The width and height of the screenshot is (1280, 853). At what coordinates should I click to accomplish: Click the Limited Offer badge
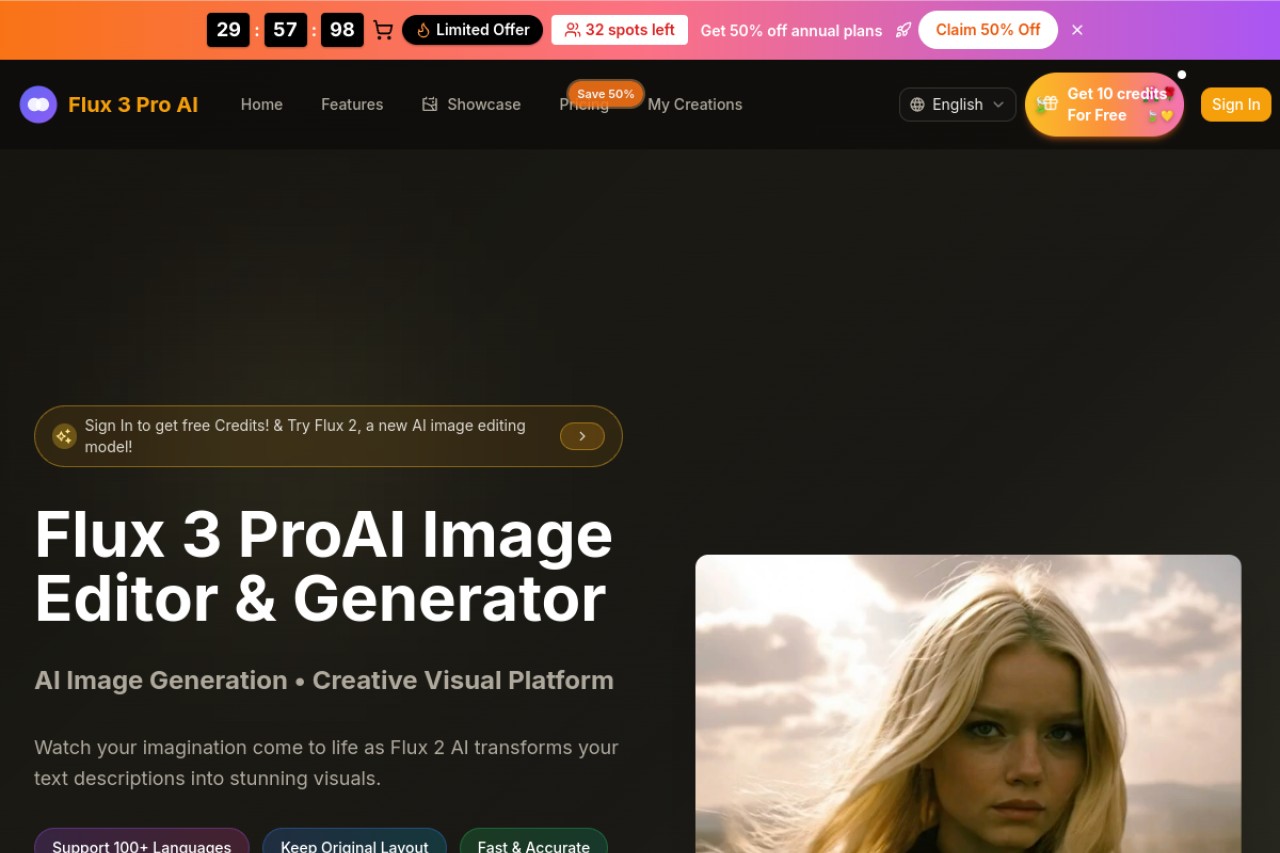(472, 30)
